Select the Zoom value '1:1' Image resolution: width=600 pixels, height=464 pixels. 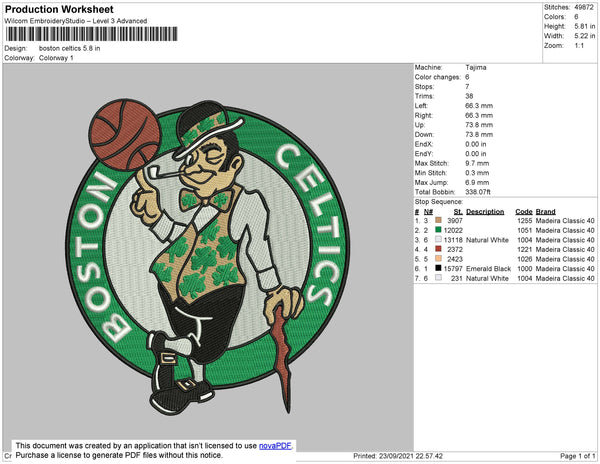[x=579, y=46]
